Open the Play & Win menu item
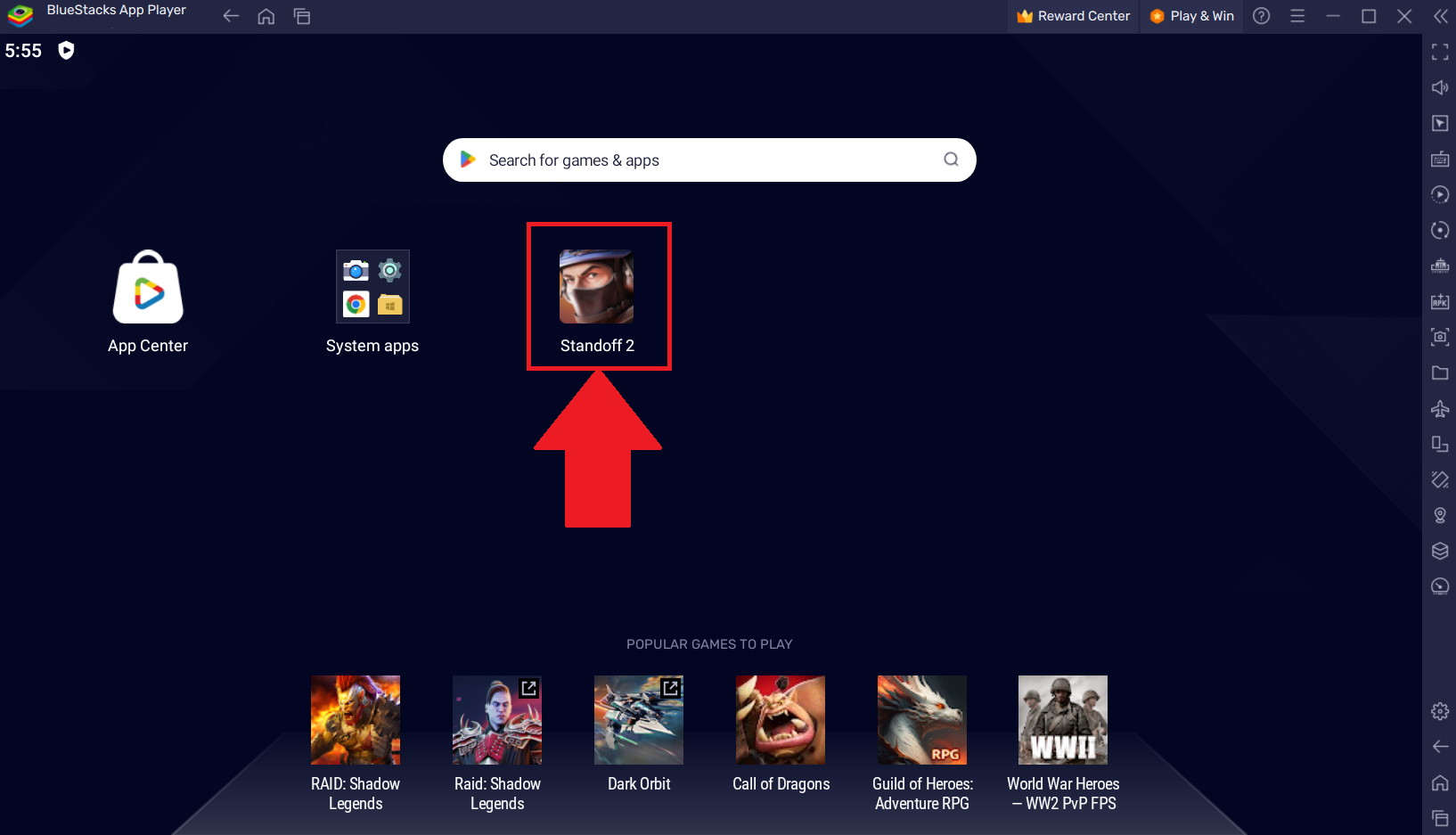The height and width of the screenshot is (835, 1456). click(1191, 15)
